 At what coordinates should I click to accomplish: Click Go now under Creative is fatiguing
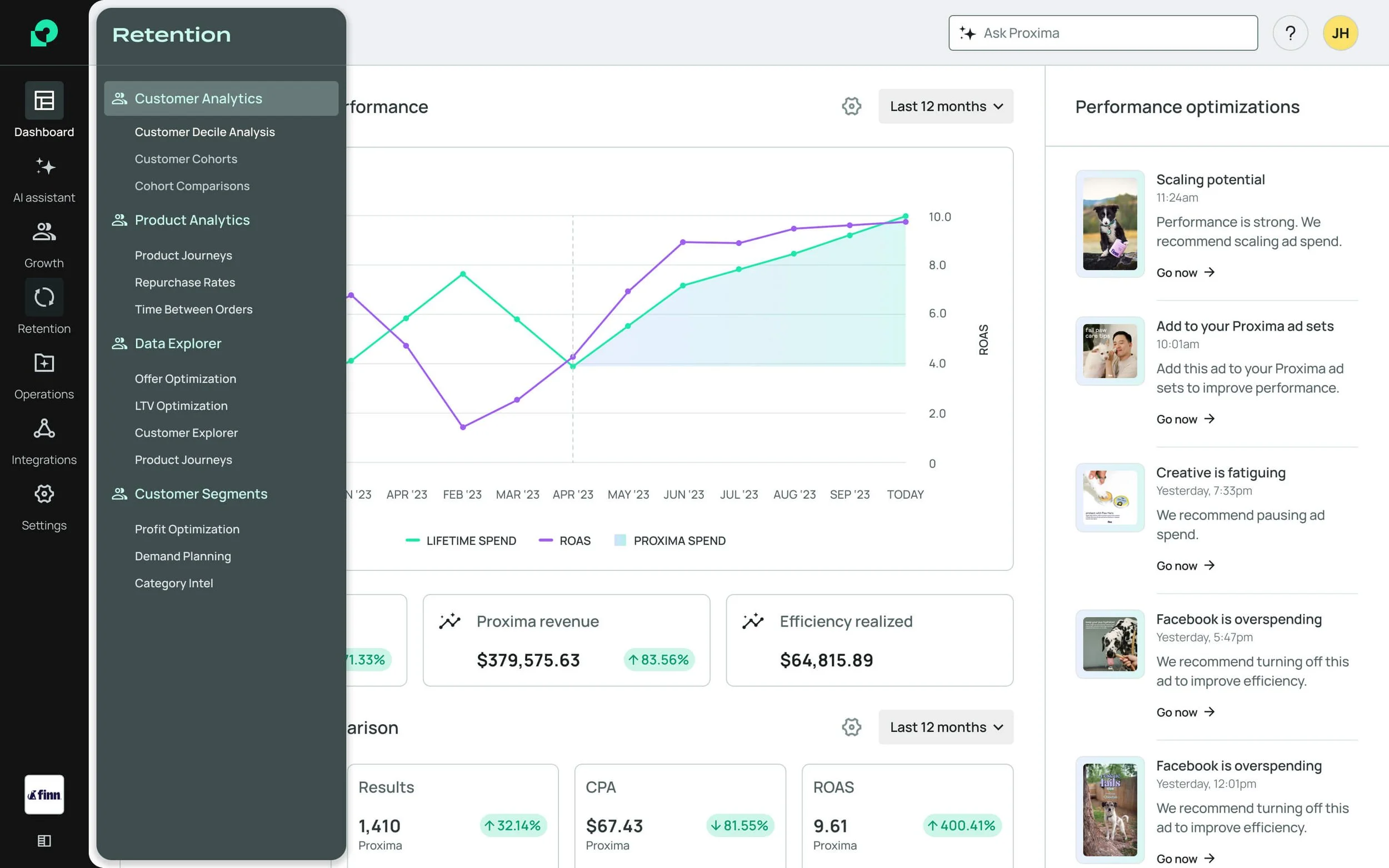[x=1185, y=566]
